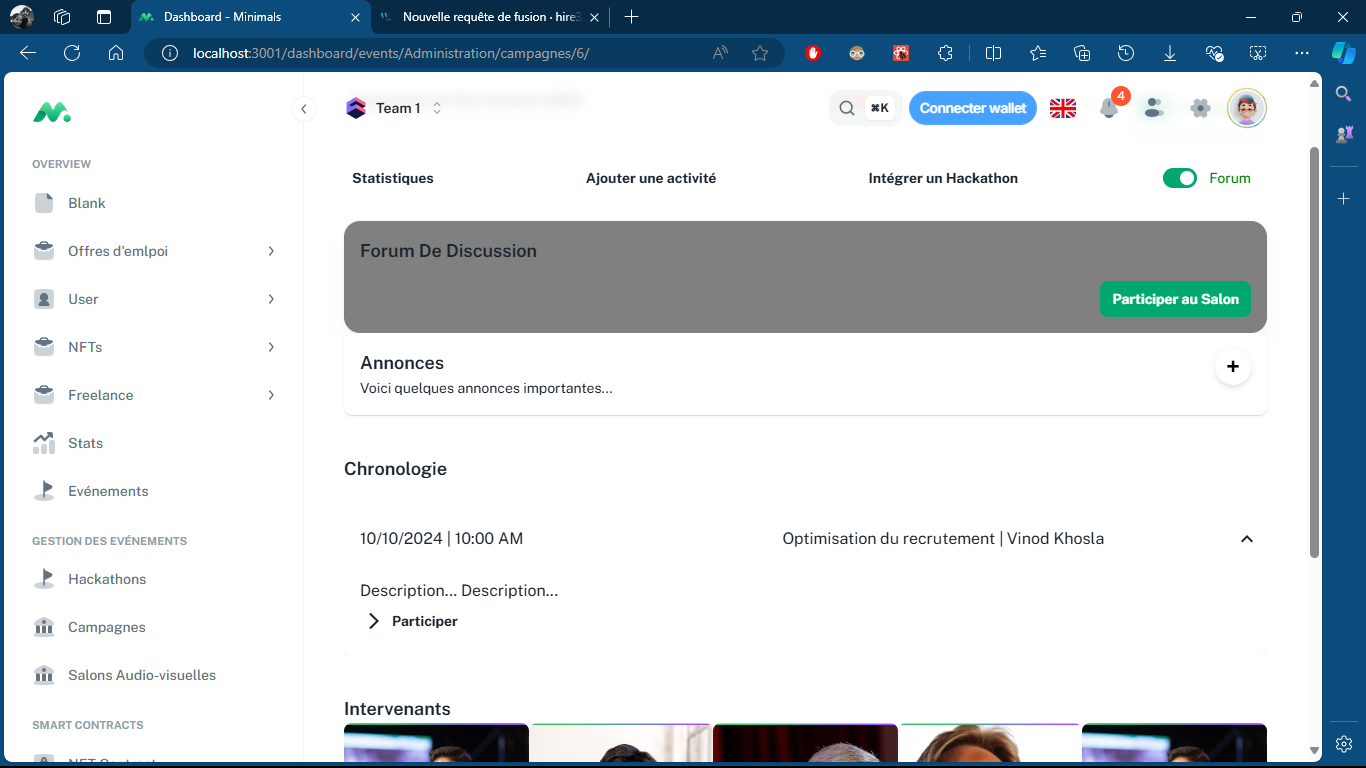Collapse the sidebar with chevron button

coord(303,109)
